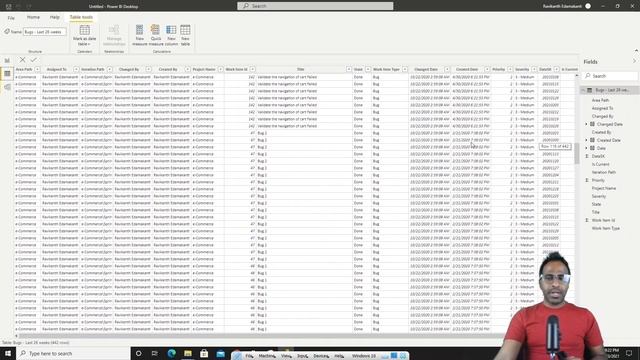Click the Created Date calendar icon in Fields

click(x=592, y=140)
